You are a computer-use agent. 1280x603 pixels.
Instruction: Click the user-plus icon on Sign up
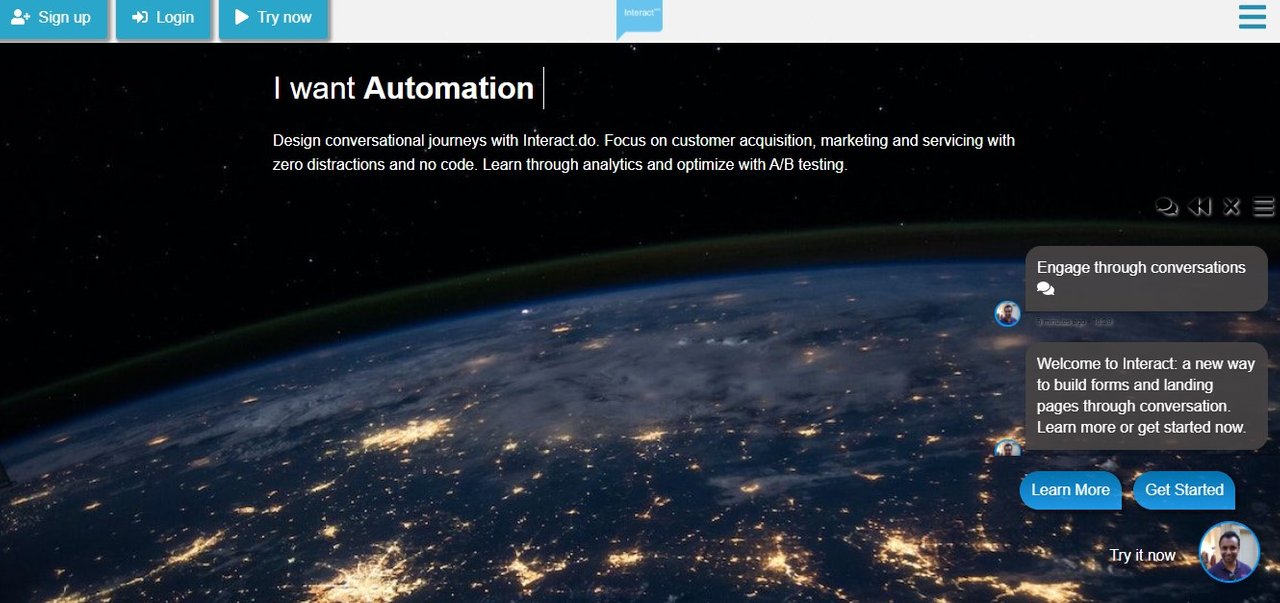(x=20, y=17)
